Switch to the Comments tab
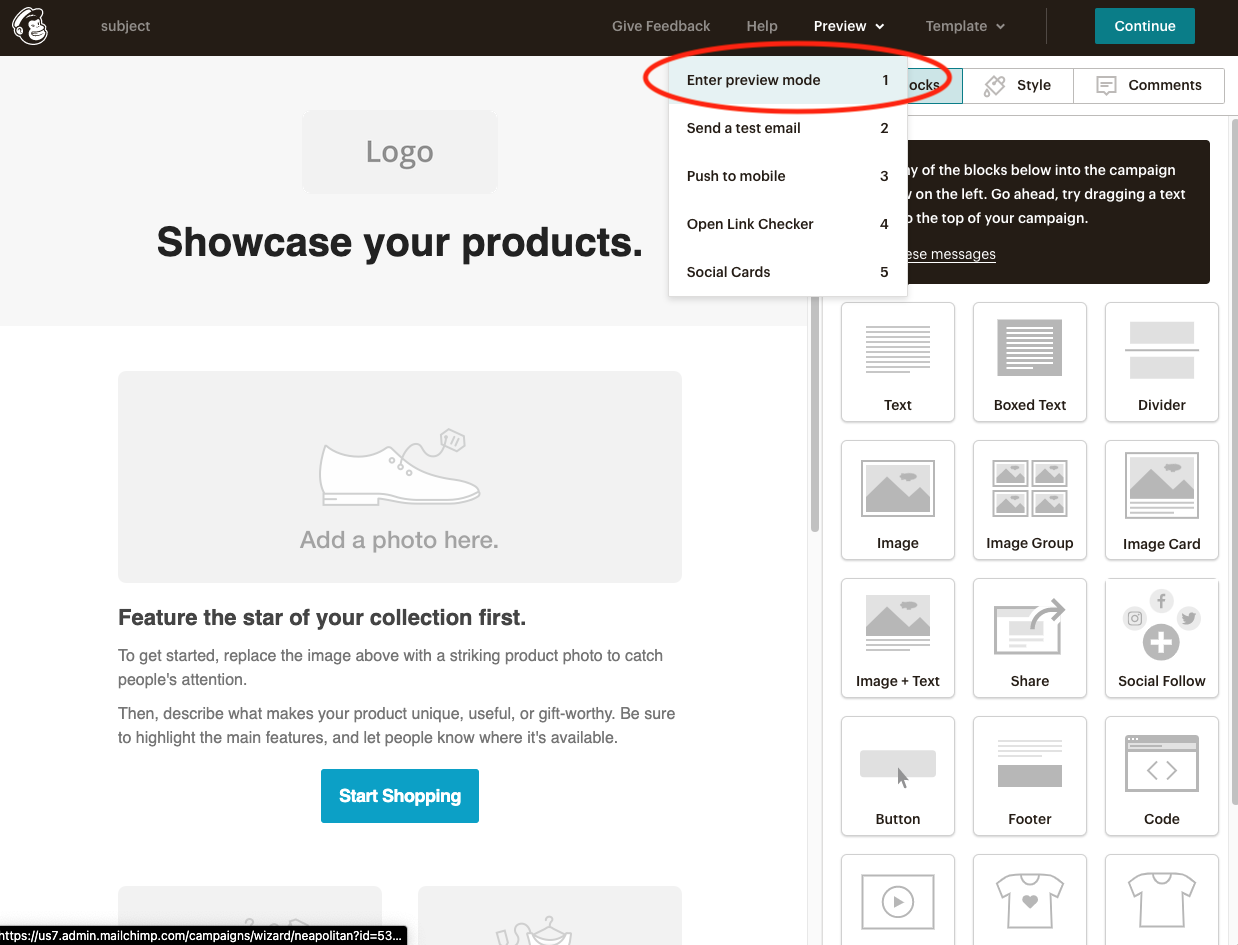 (1149, 86)
